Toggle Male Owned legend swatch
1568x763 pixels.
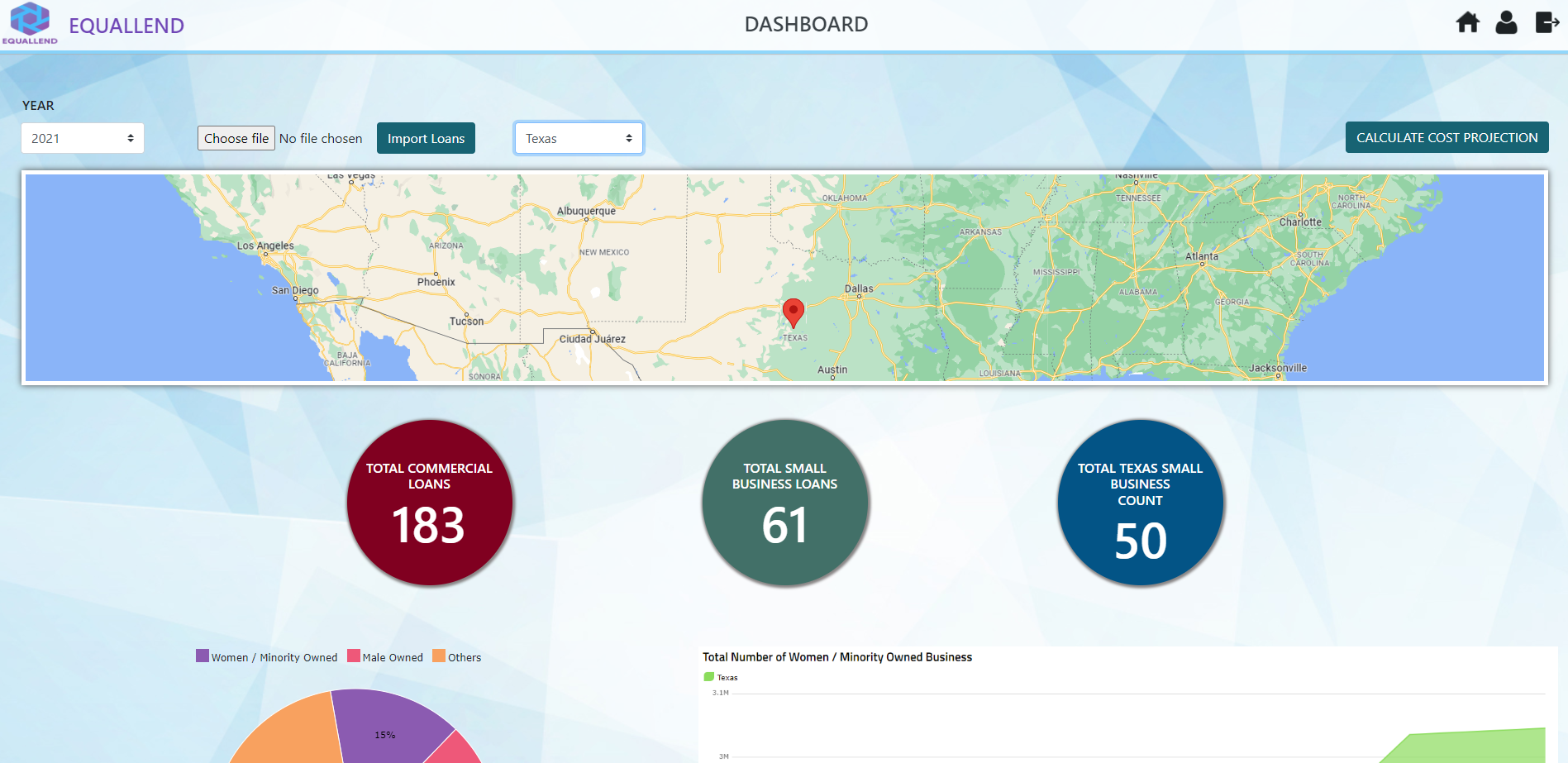point(354,656)
